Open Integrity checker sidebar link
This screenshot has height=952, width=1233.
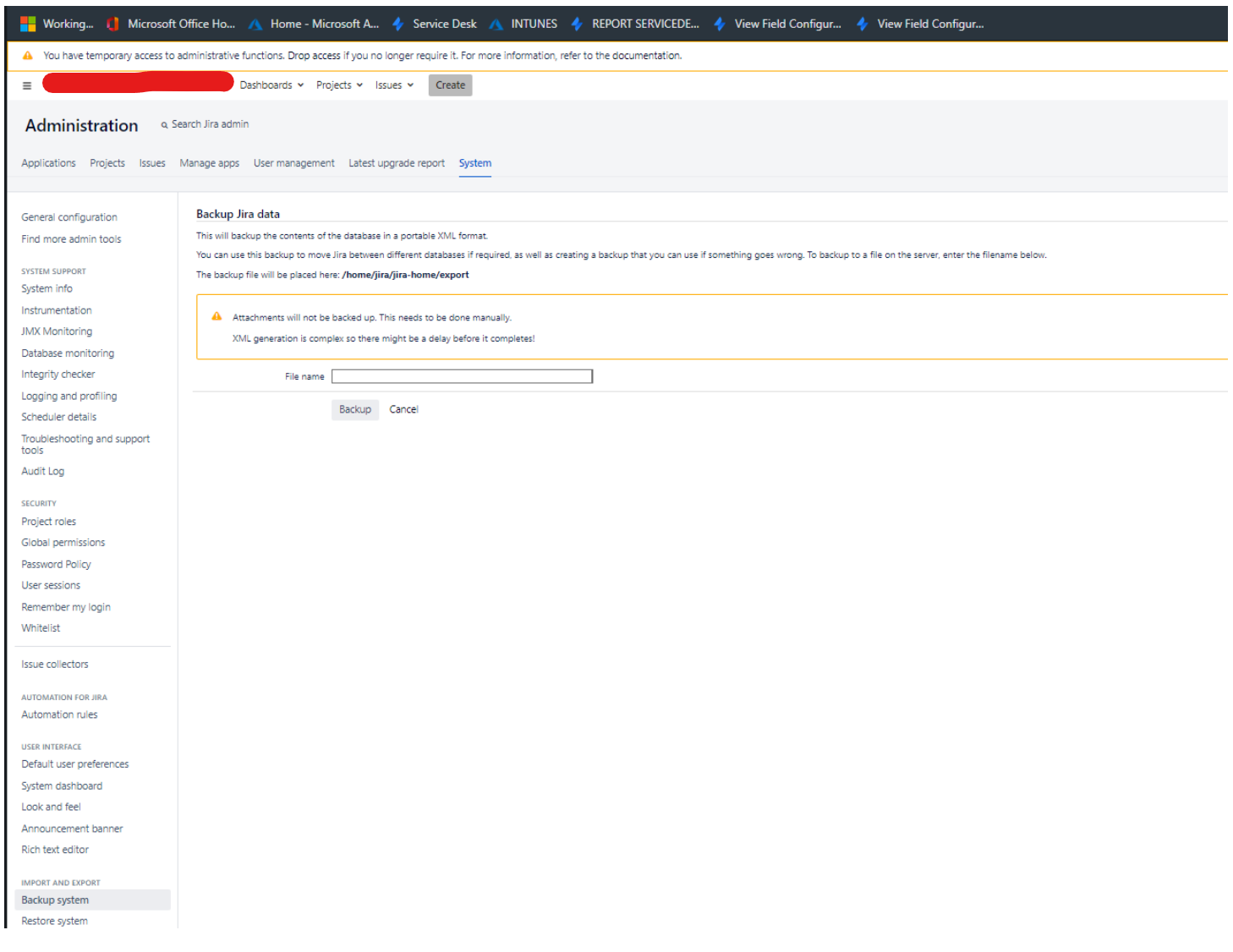click(58, 375)
